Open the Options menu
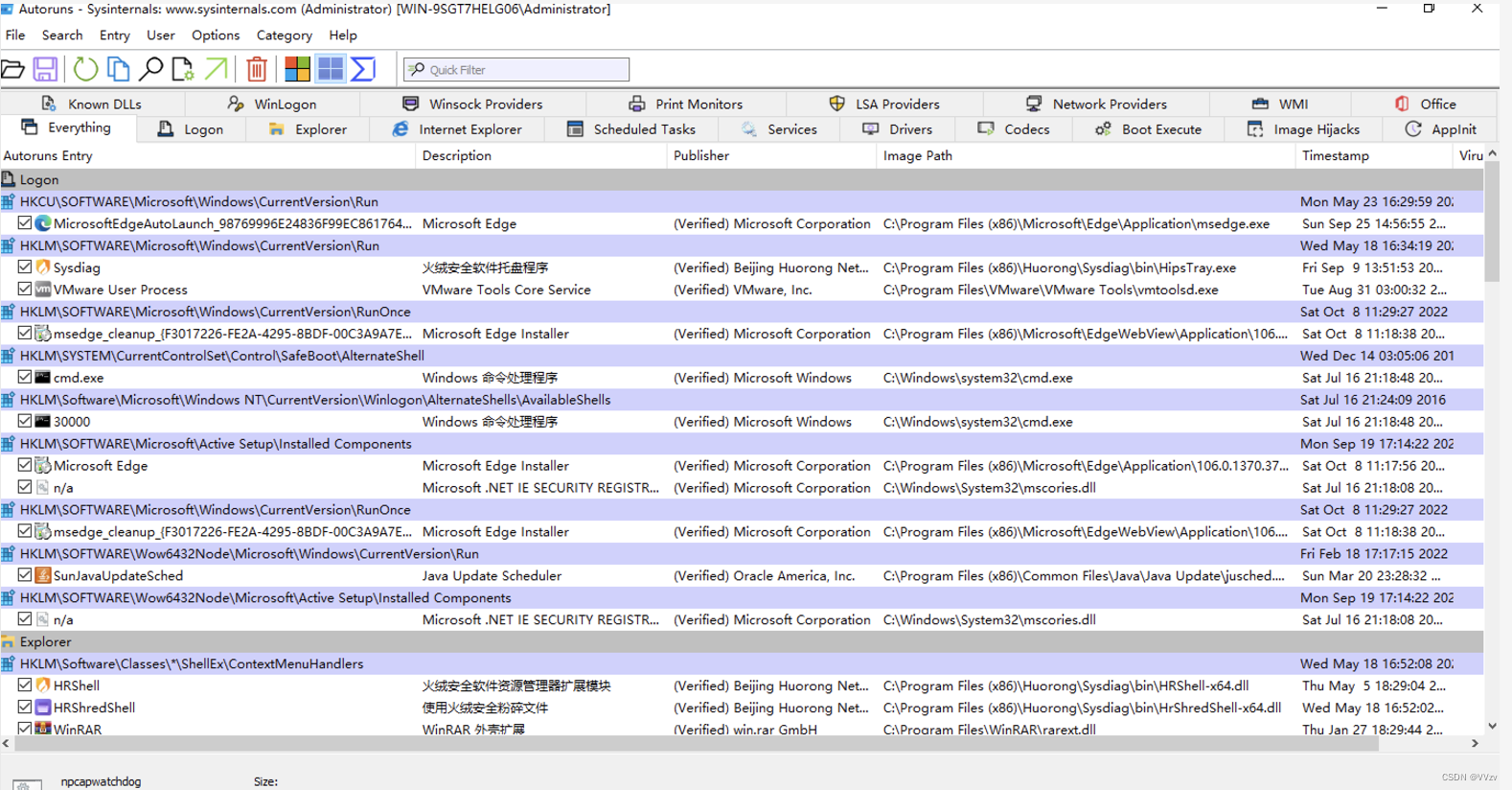 pyautogui.click(x=216, y=35)
